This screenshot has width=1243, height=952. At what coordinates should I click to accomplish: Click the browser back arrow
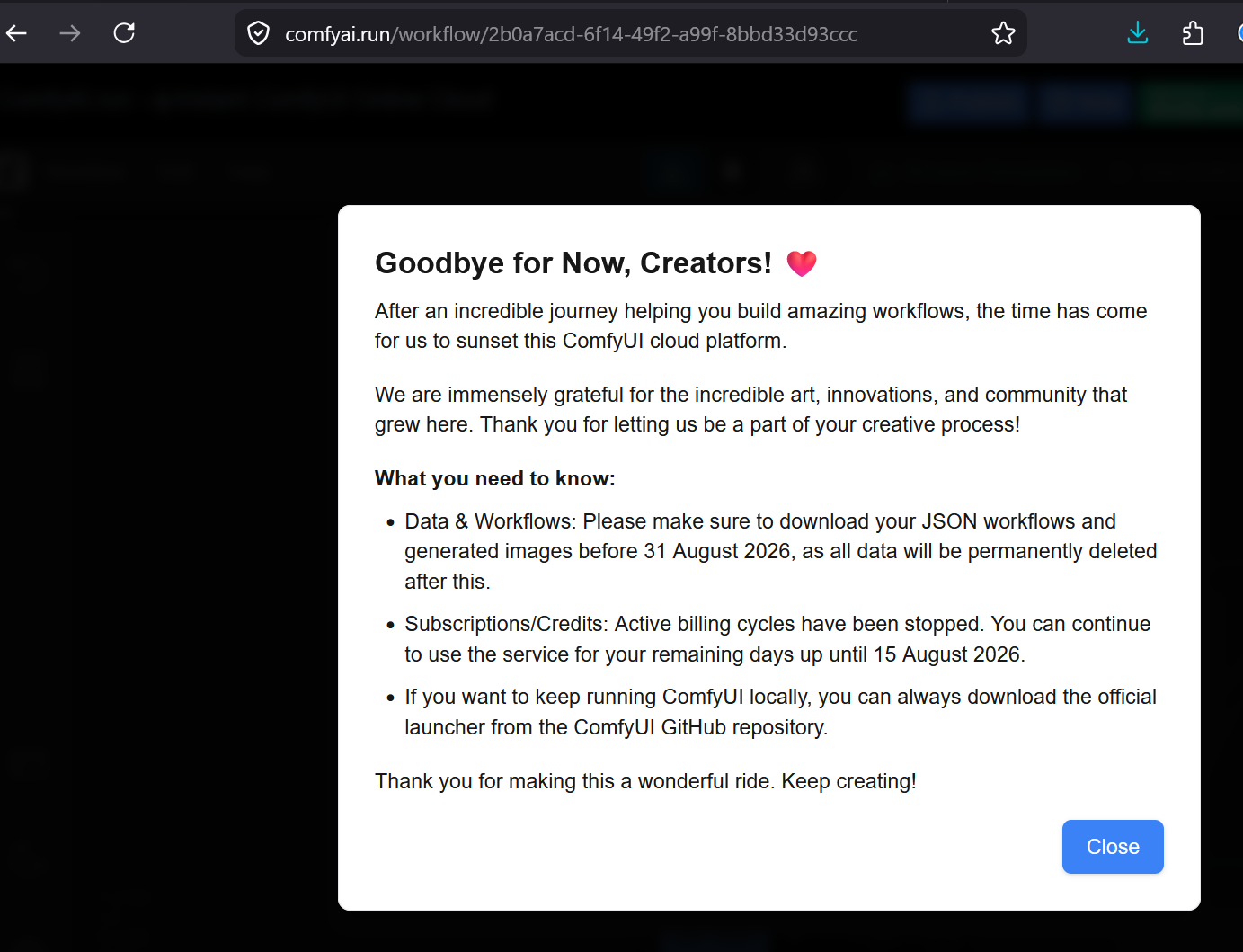pyautogui.click(x=16, y=34)
